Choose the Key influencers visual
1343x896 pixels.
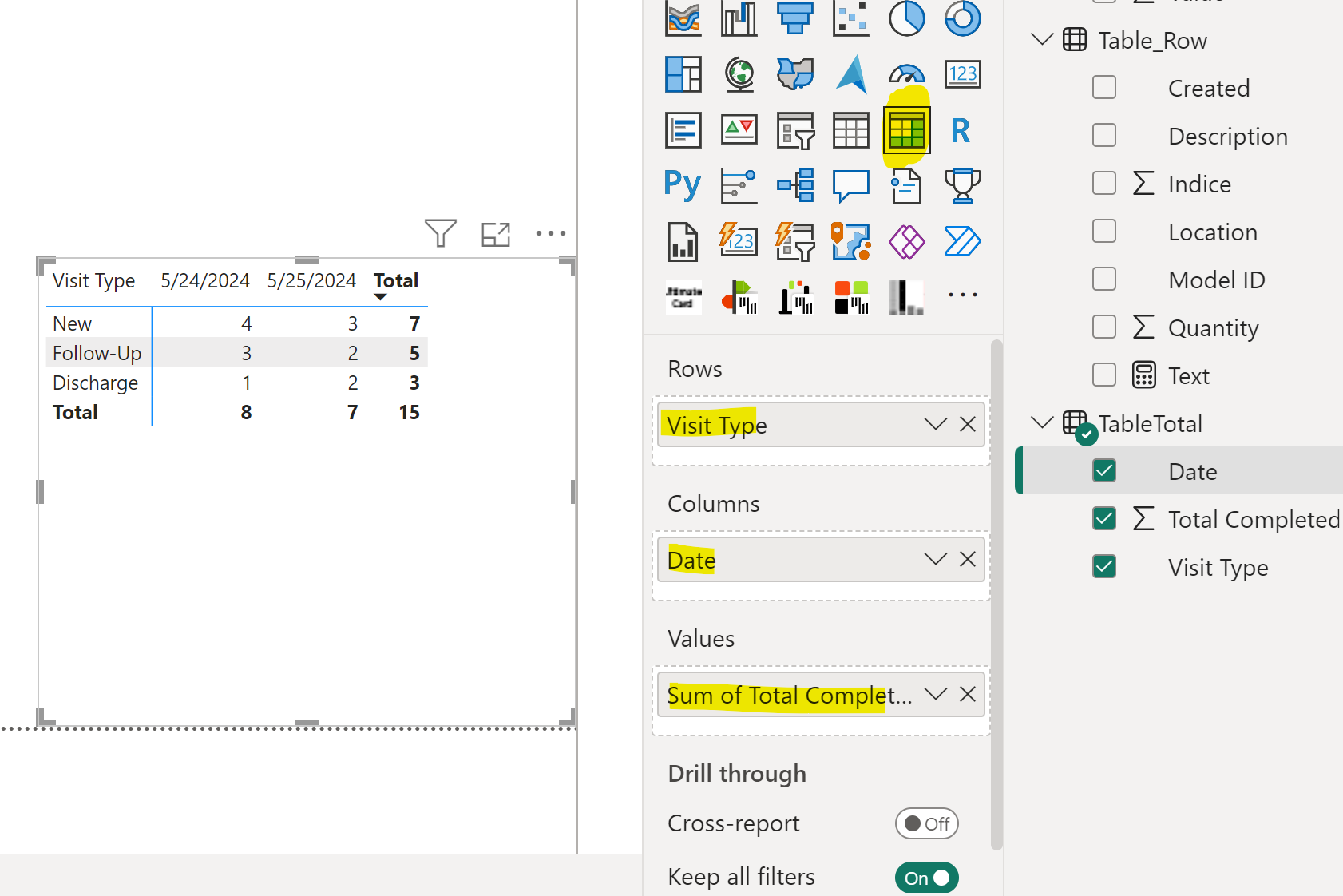coord(739,185)
